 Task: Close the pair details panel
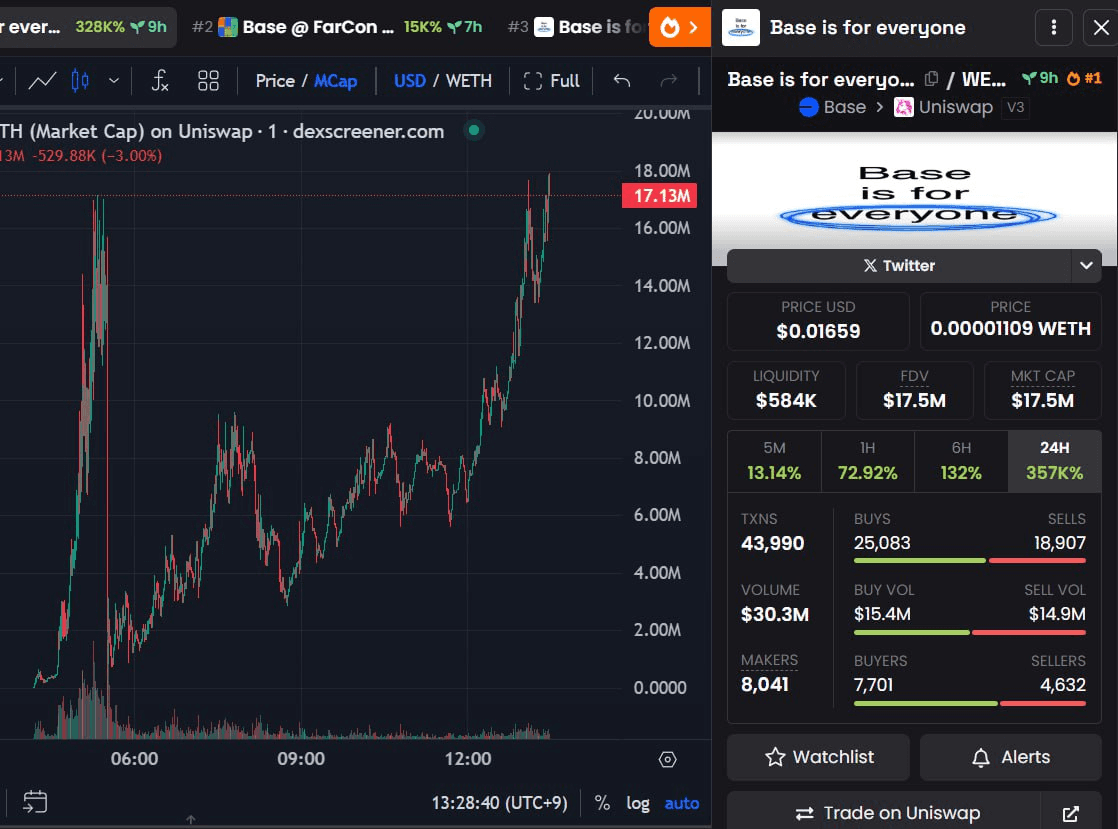(x=1101, y=28)
